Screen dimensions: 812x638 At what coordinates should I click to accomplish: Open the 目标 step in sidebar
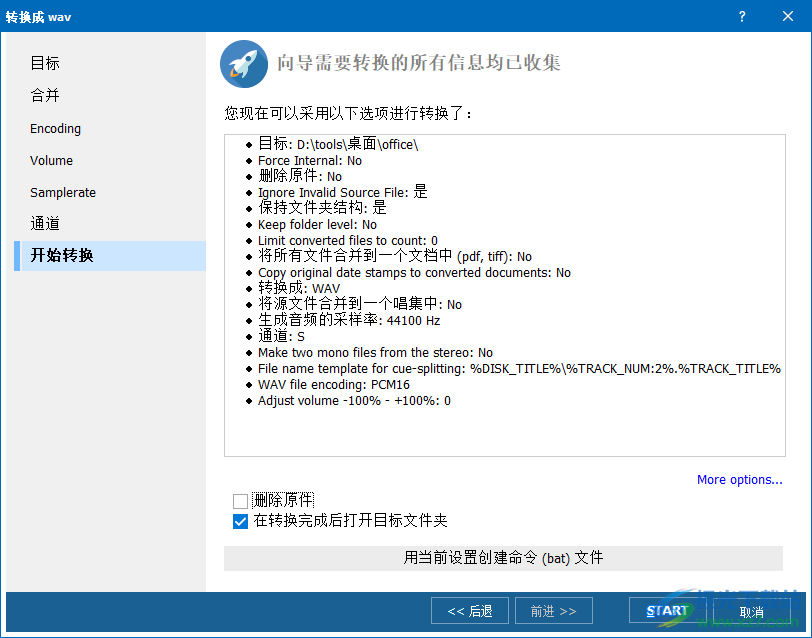coord(45,63)
